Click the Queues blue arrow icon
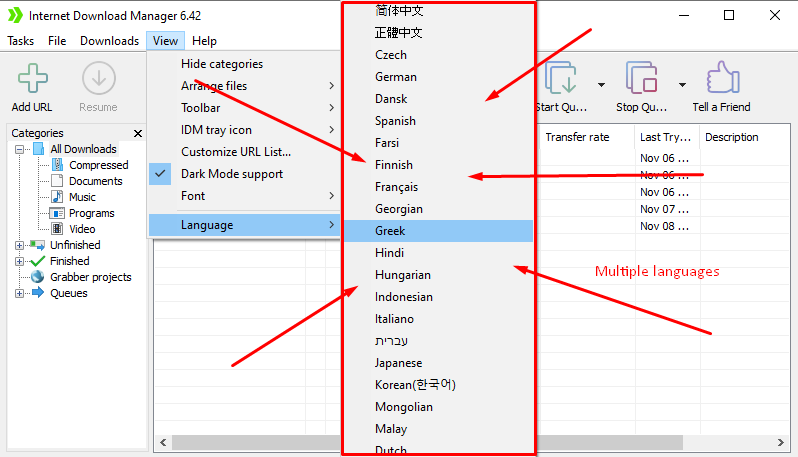The height and width of the screenshot is (457, 798). [x=38, y=293]
